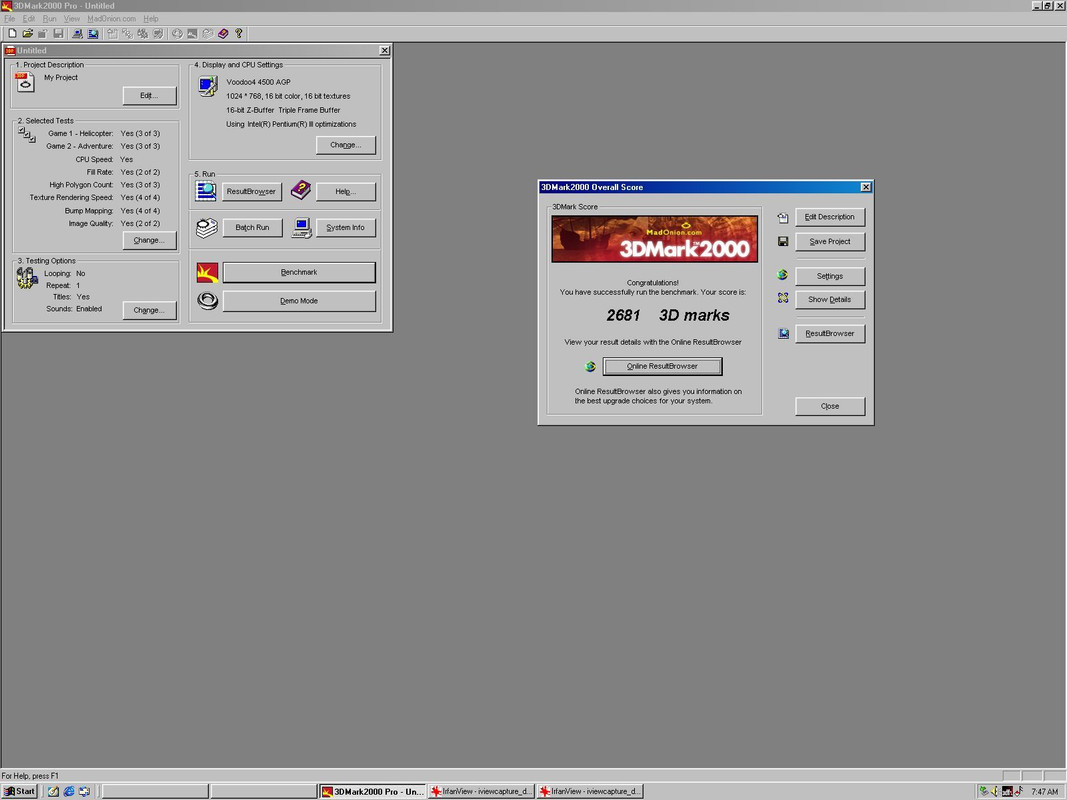1067x800 pixels.
Task: Click Edit... under Project Description
Action: pos(149,95)
